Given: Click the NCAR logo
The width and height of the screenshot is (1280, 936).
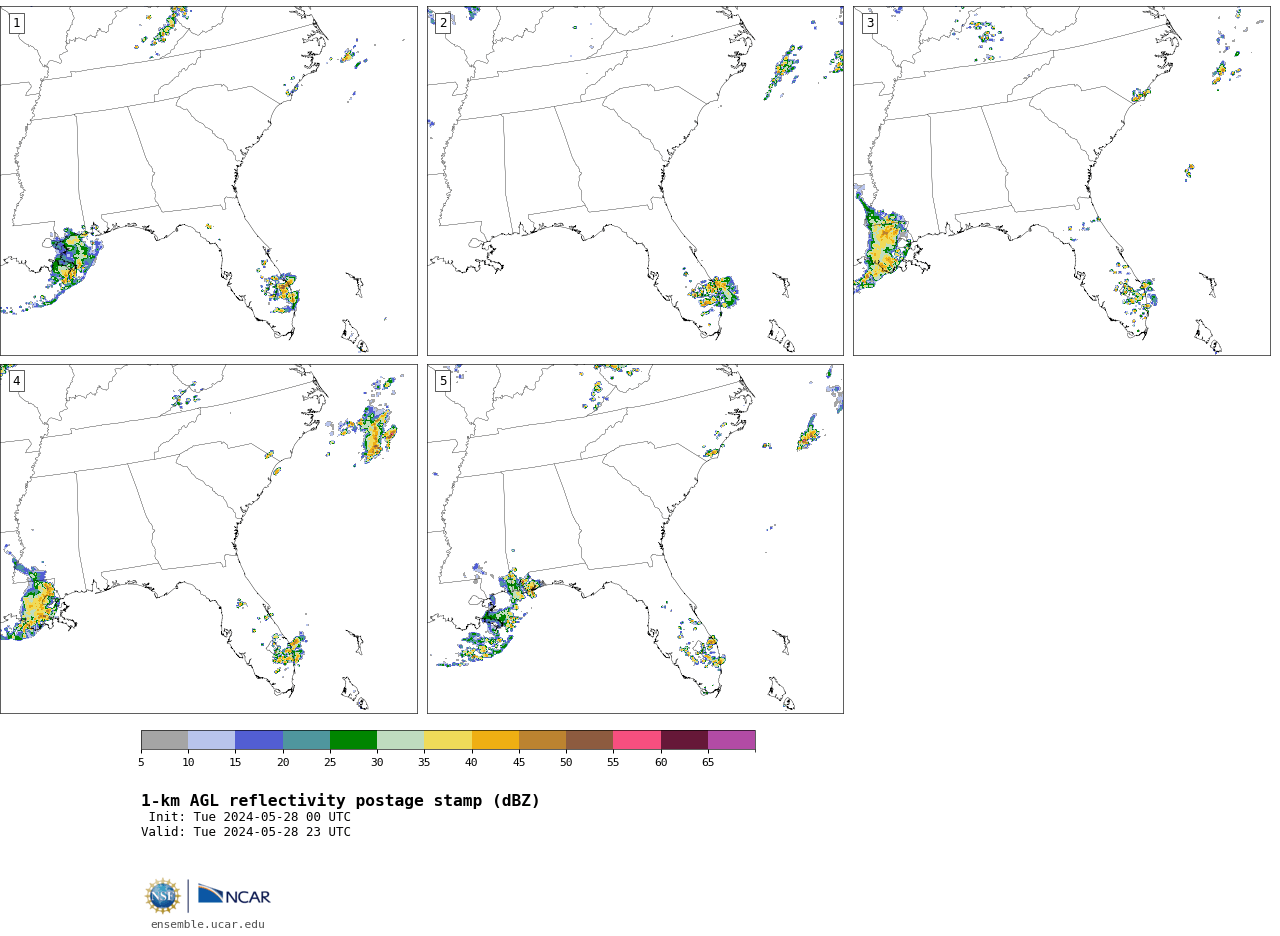Looking at the screenshot, I should (x=234, y=895).
